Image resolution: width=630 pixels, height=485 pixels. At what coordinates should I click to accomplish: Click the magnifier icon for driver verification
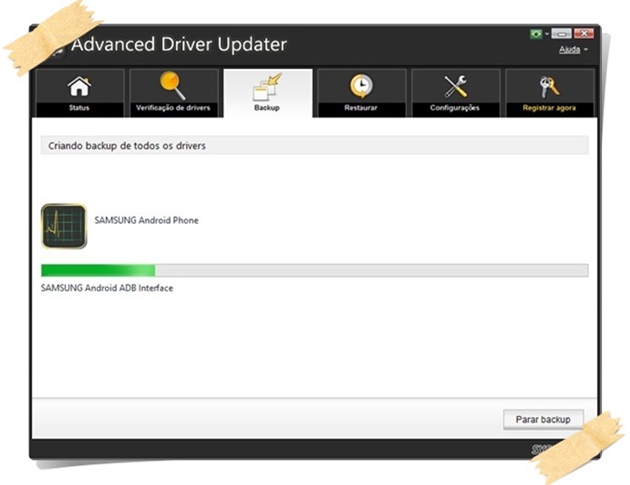pyautogui.click(x=173, y=85)
